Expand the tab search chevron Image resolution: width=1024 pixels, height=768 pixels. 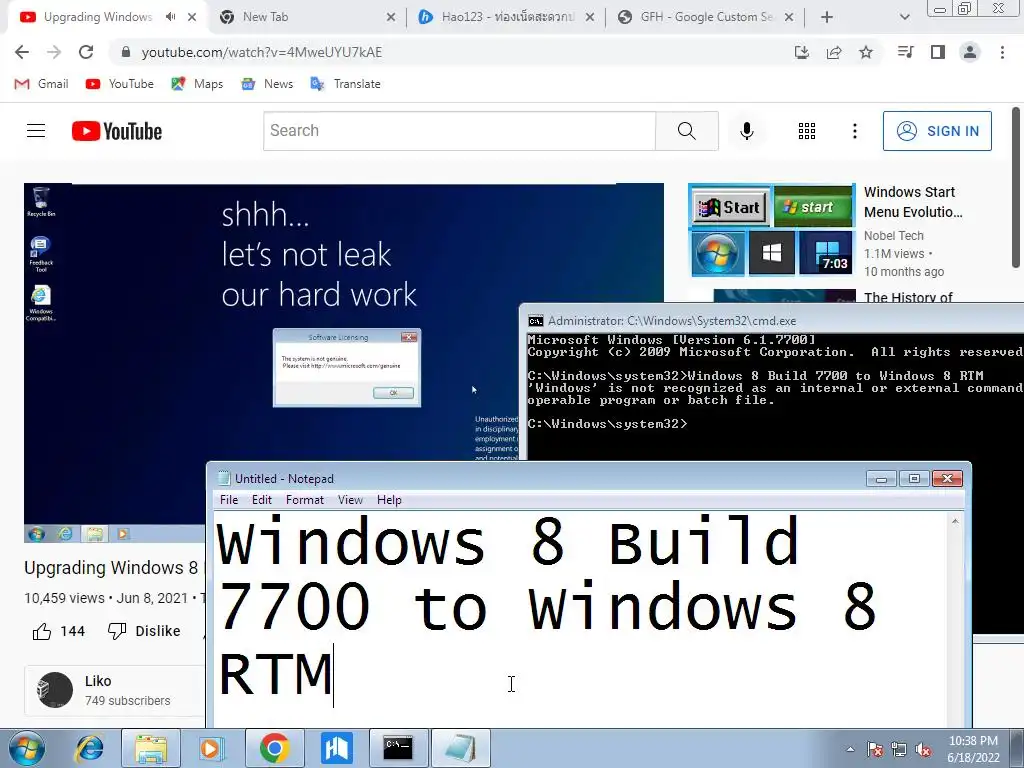(904, 17)
